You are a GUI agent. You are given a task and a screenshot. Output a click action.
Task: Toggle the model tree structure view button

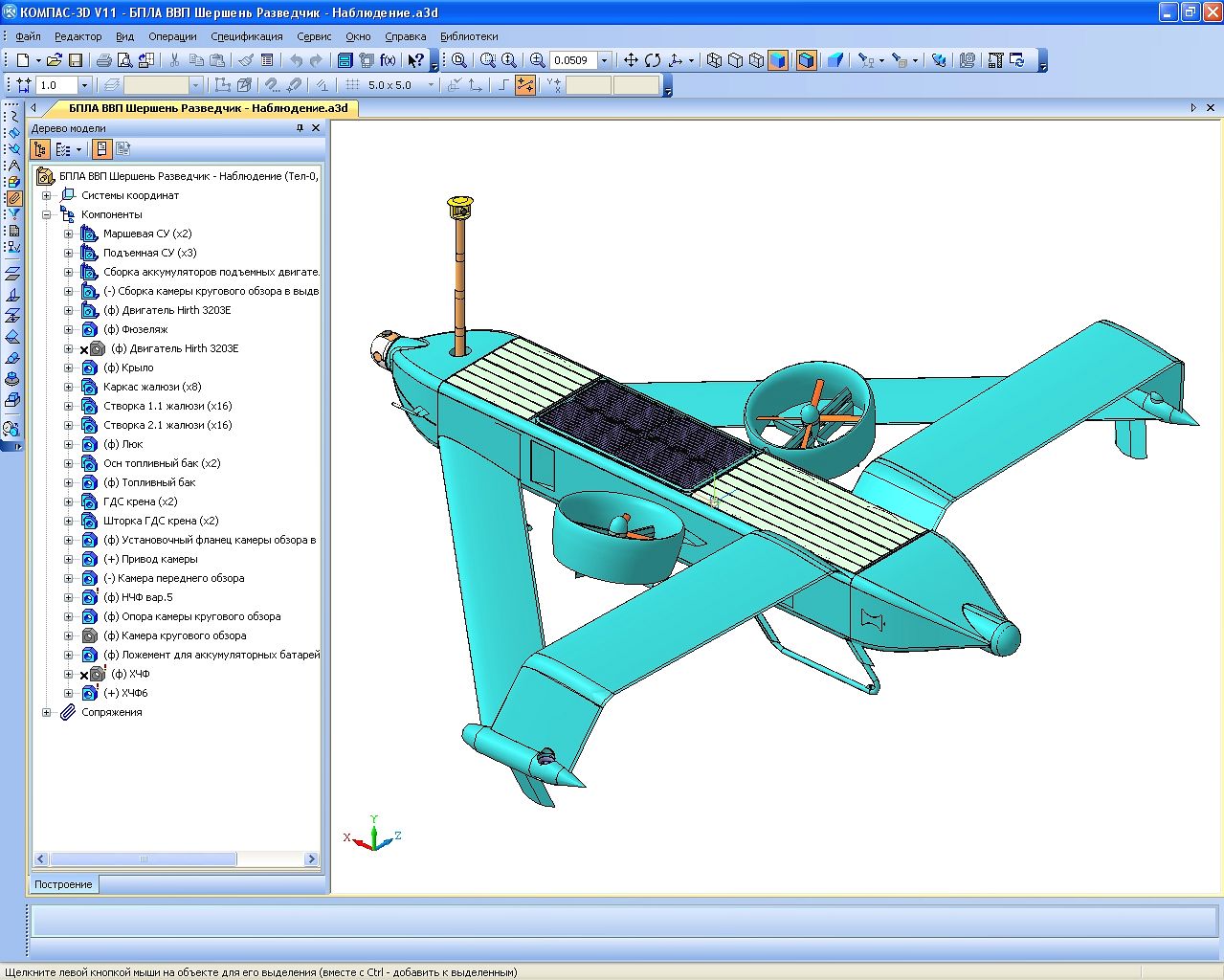click(x=40, y=149)
